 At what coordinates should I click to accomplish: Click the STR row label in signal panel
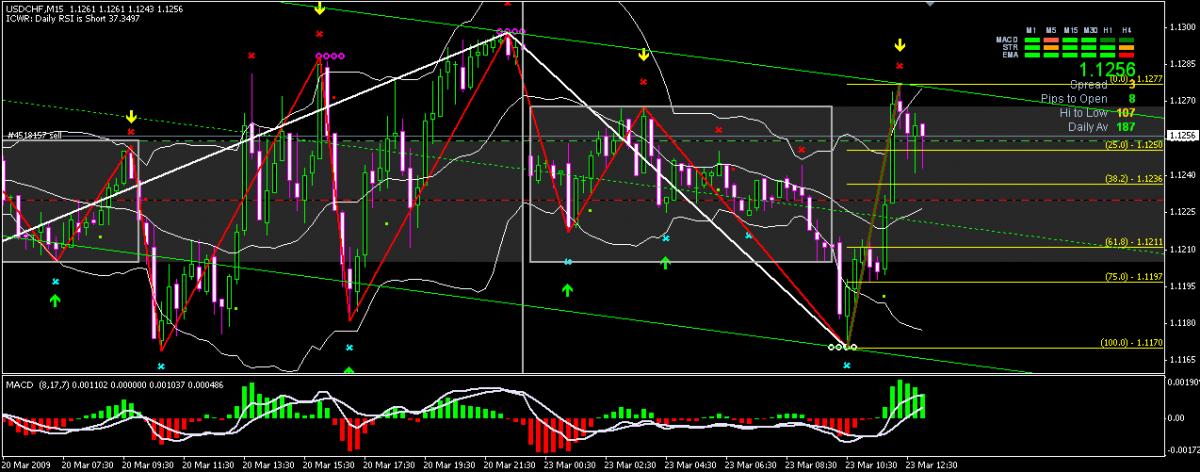point(1009,47)
